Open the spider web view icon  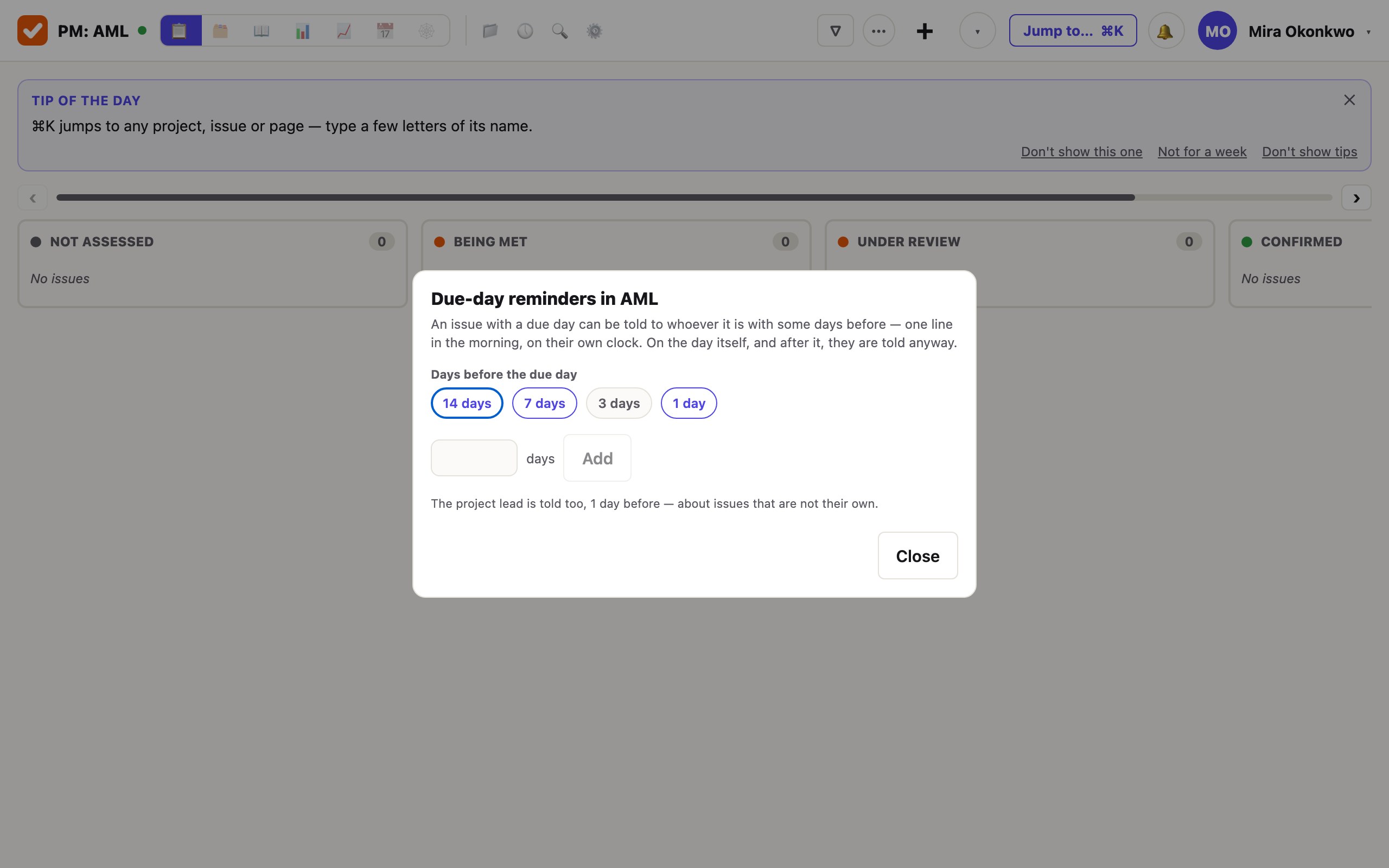[x=426, y=31]
